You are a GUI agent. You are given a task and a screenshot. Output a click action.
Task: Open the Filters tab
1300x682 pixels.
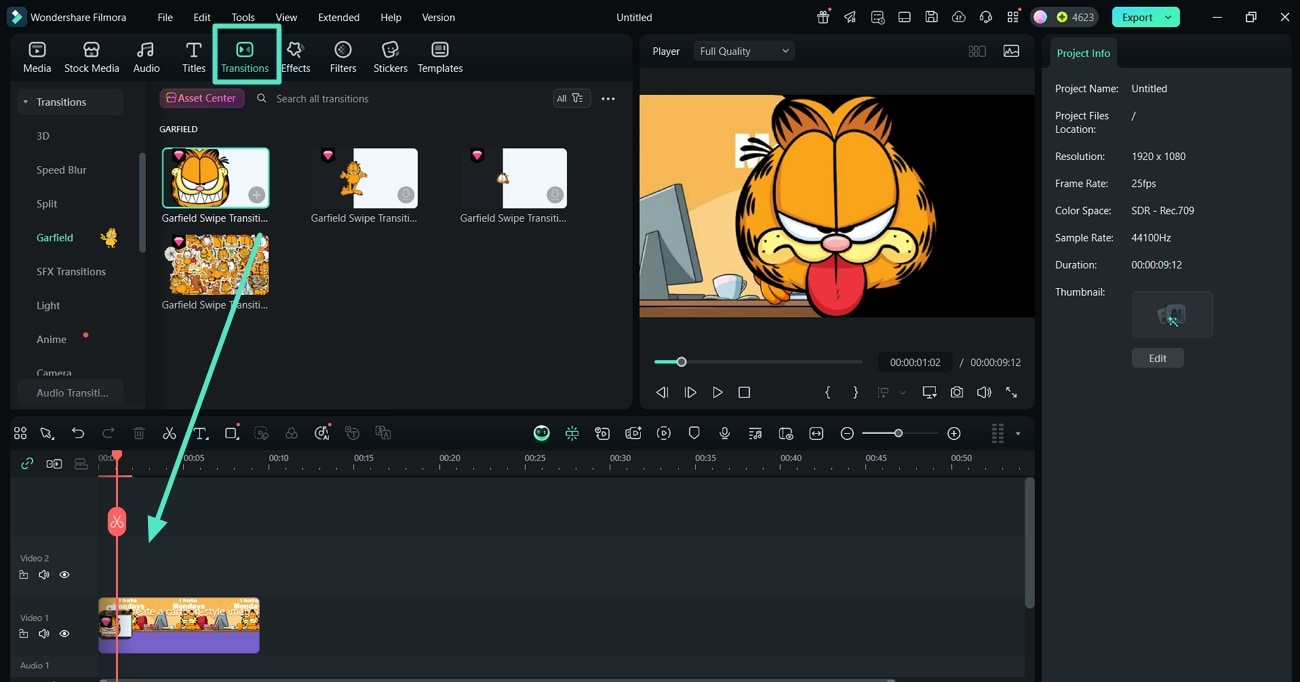[343, 57]
